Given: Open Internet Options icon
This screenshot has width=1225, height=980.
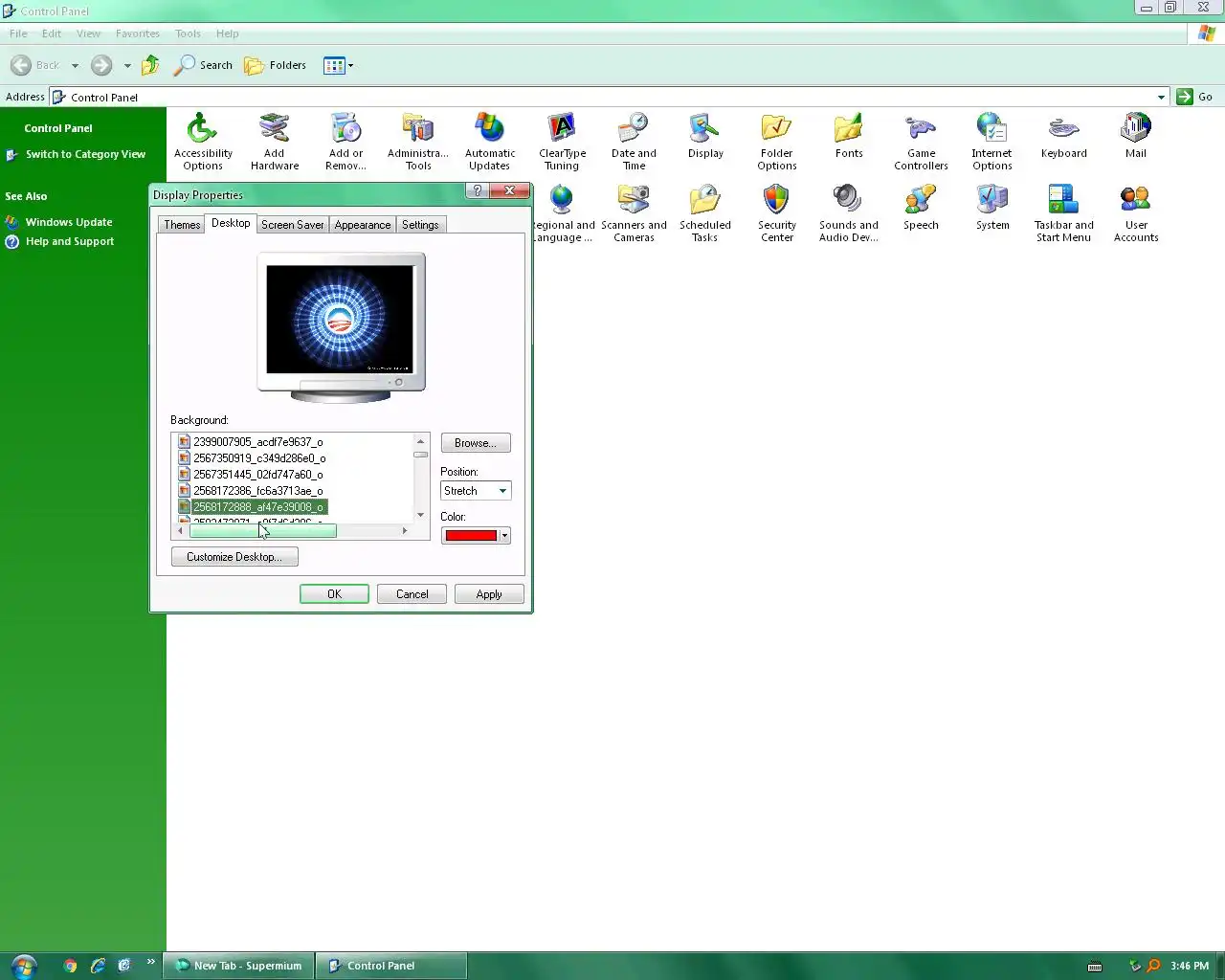Looking at the screenshot, I should [992, 142].
